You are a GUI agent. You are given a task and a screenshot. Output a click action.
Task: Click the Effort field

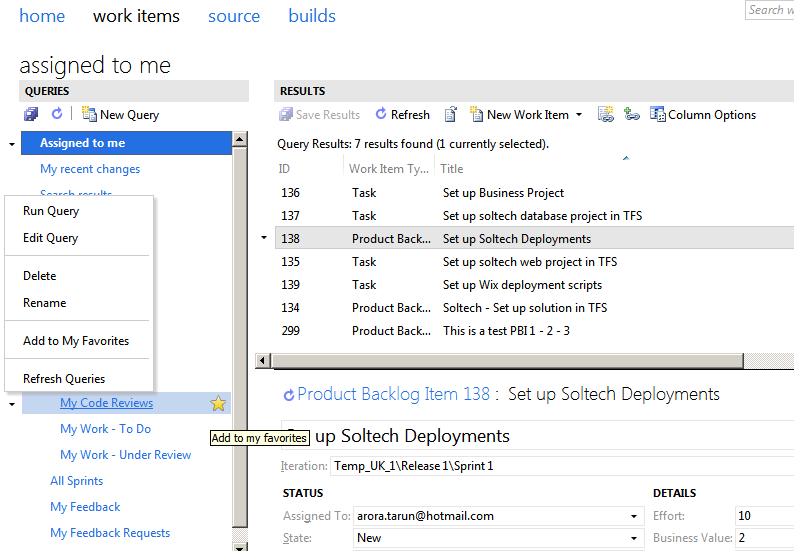pyautogui.click(x=765, y=516)
